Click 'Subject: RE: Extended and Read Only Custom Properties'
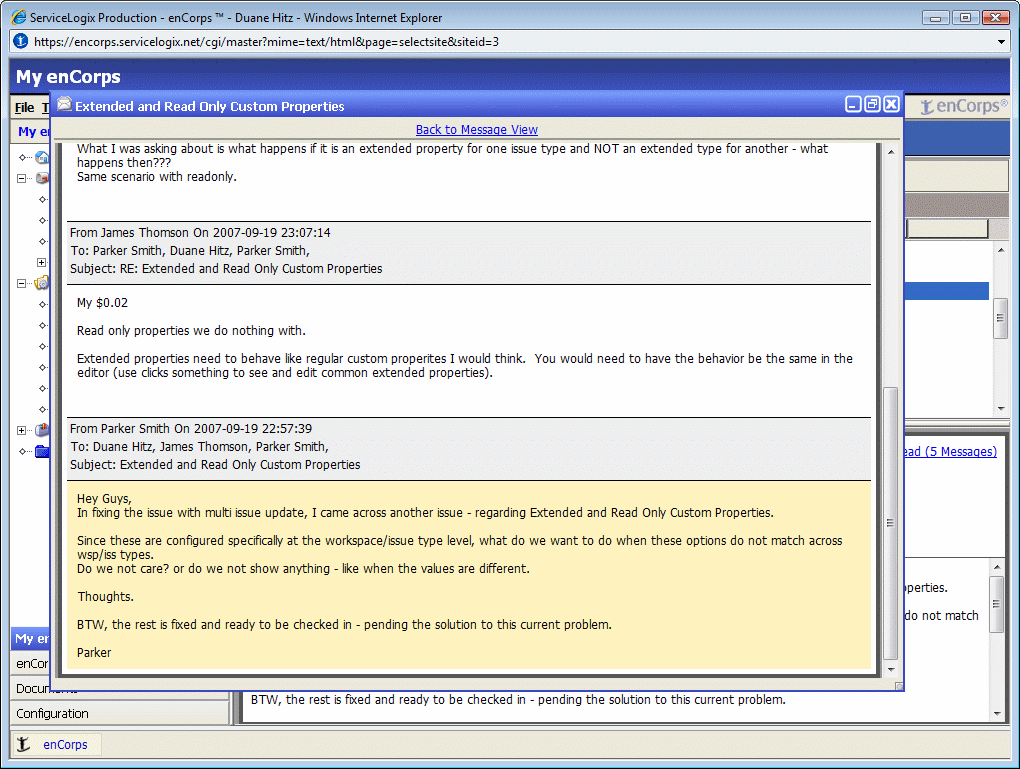Image resolution: width=1020 pixels, height=769 pixels. tap(226, 269)
